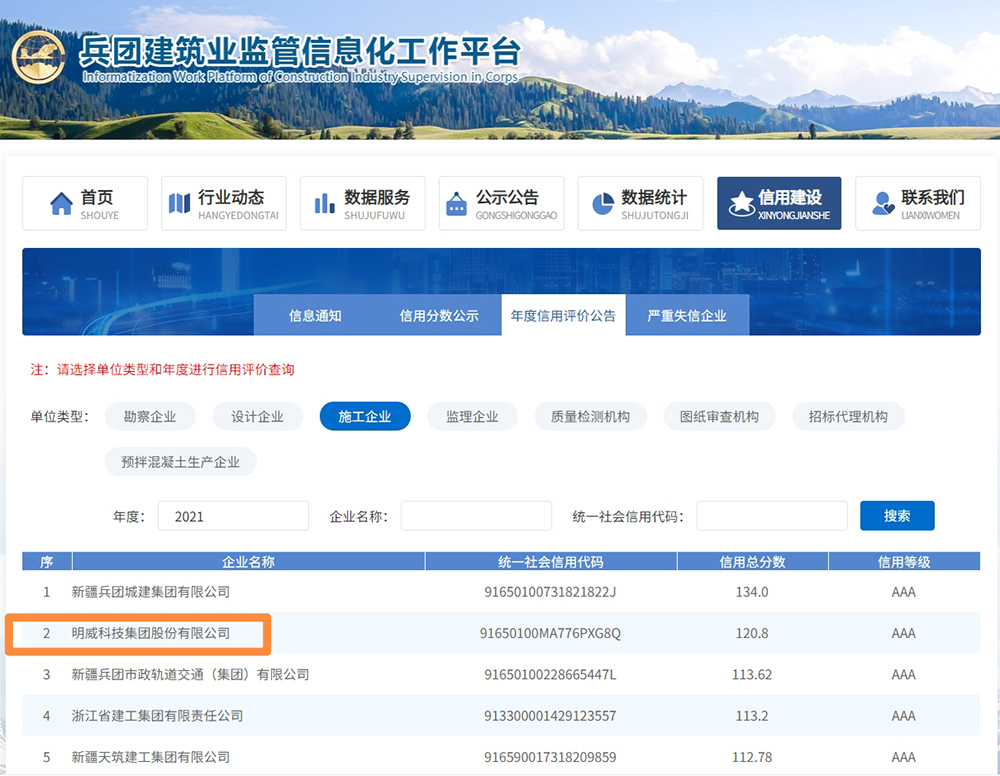Click the house icon for 首页
This screenshot has width=1000, height=776.
pyautogui.click(x=62, y=204)
